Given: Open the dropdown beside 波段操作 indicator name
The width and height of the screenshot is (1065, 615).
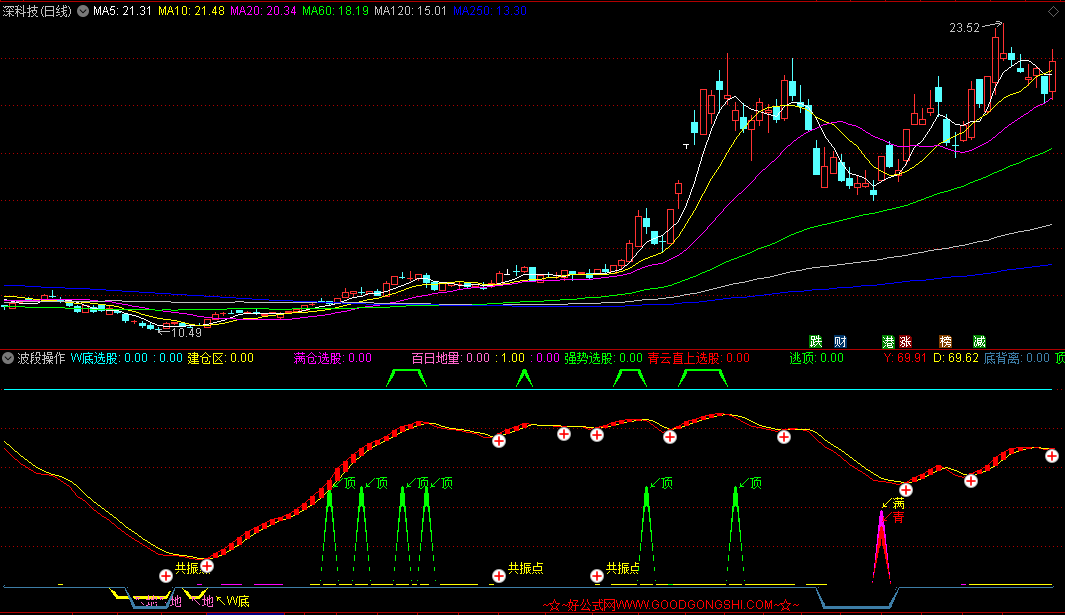Looking at the screenshot, I should [x=8, y=358].
